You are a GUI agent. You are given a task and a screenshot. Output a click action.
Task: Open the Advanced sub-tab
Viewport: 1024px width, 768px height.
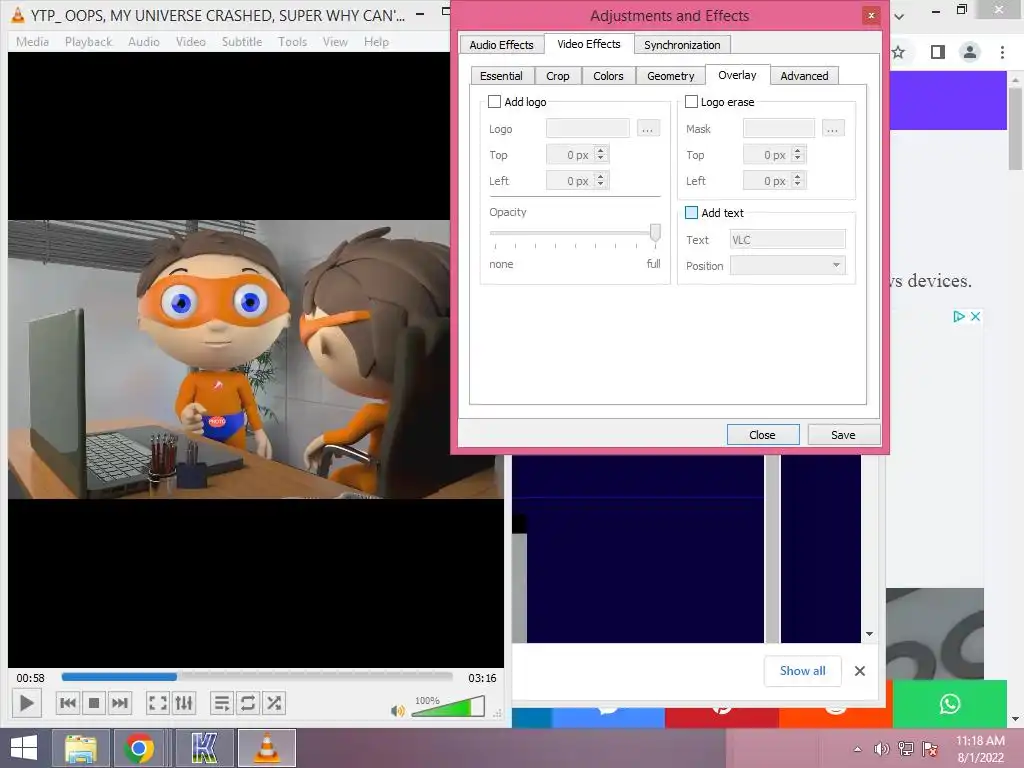coord(804,76)
